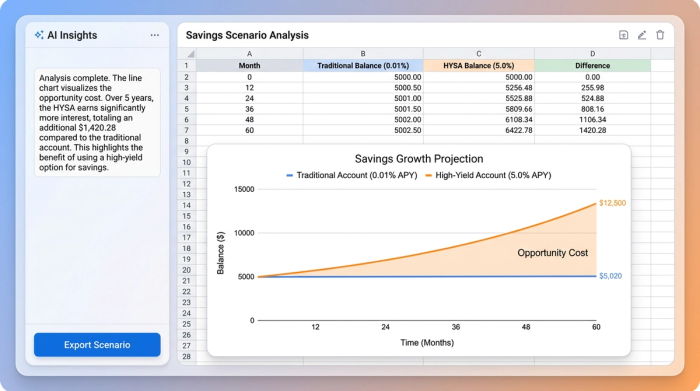Image resolution: width=700 pixels, height=391 pixels.
Task: Click the Month cell with value 24
Action: click(x=250, y=98)
